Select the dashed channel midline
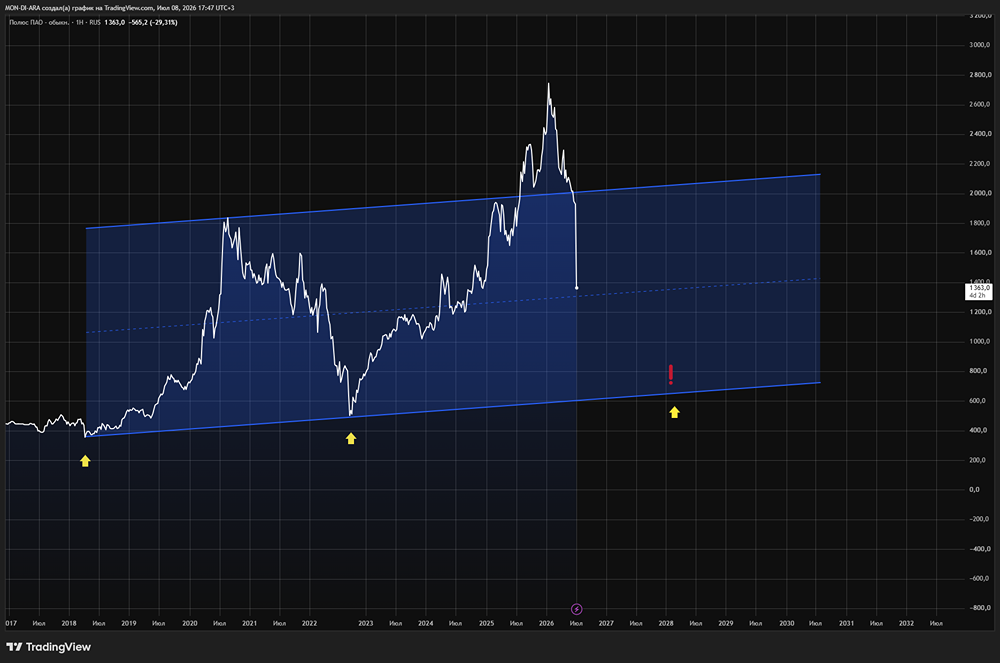The image size is (1000, 663). [453, 306]
